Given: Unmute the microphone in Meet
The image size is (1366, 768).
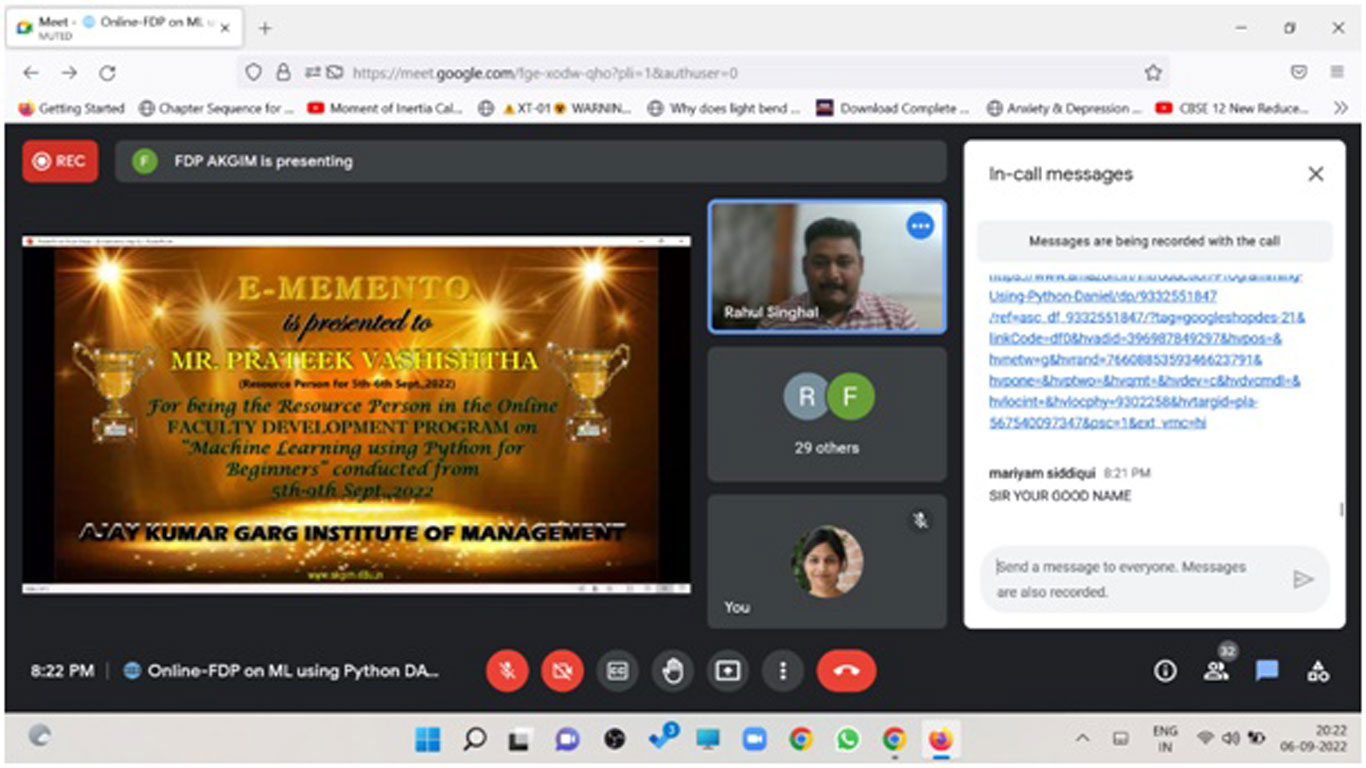Looking at the screenshot, I should coord(508,671).
